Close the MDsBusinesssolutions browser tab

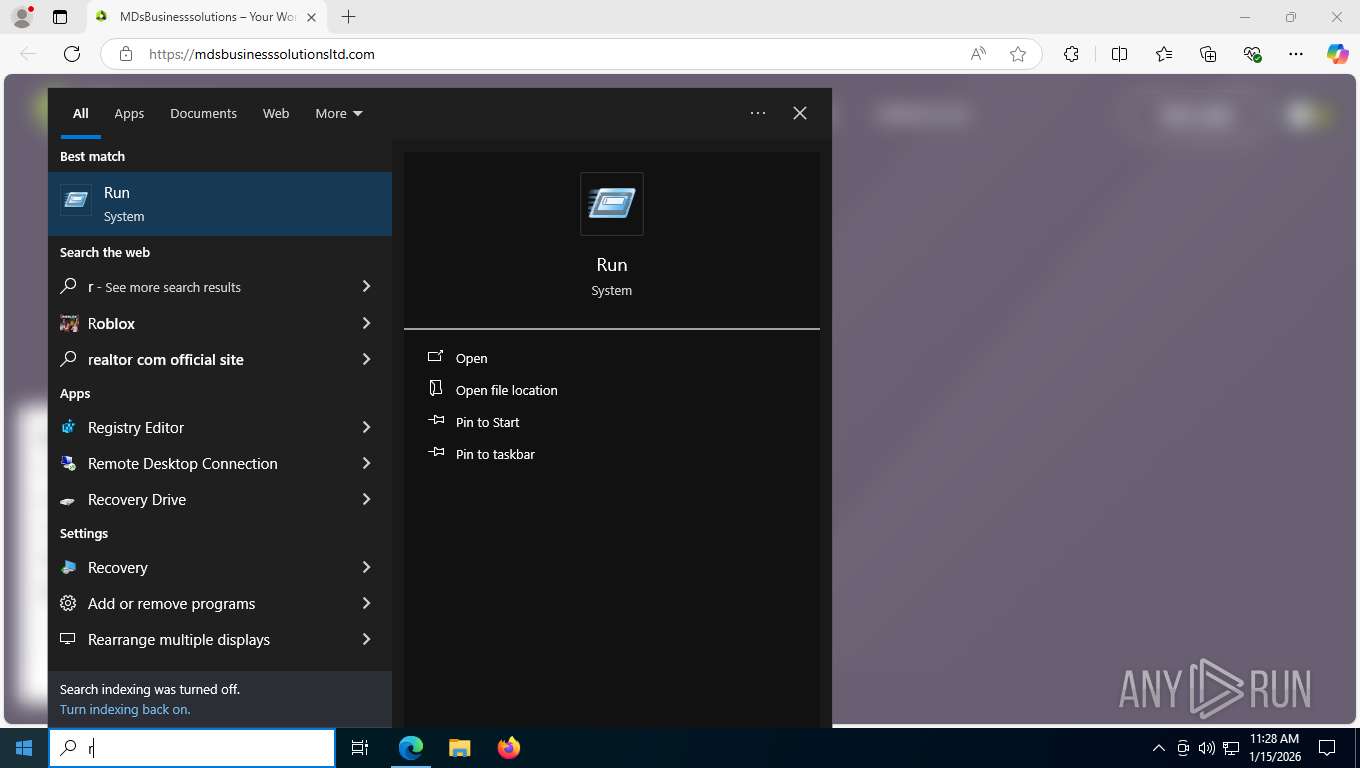[311, 17]
